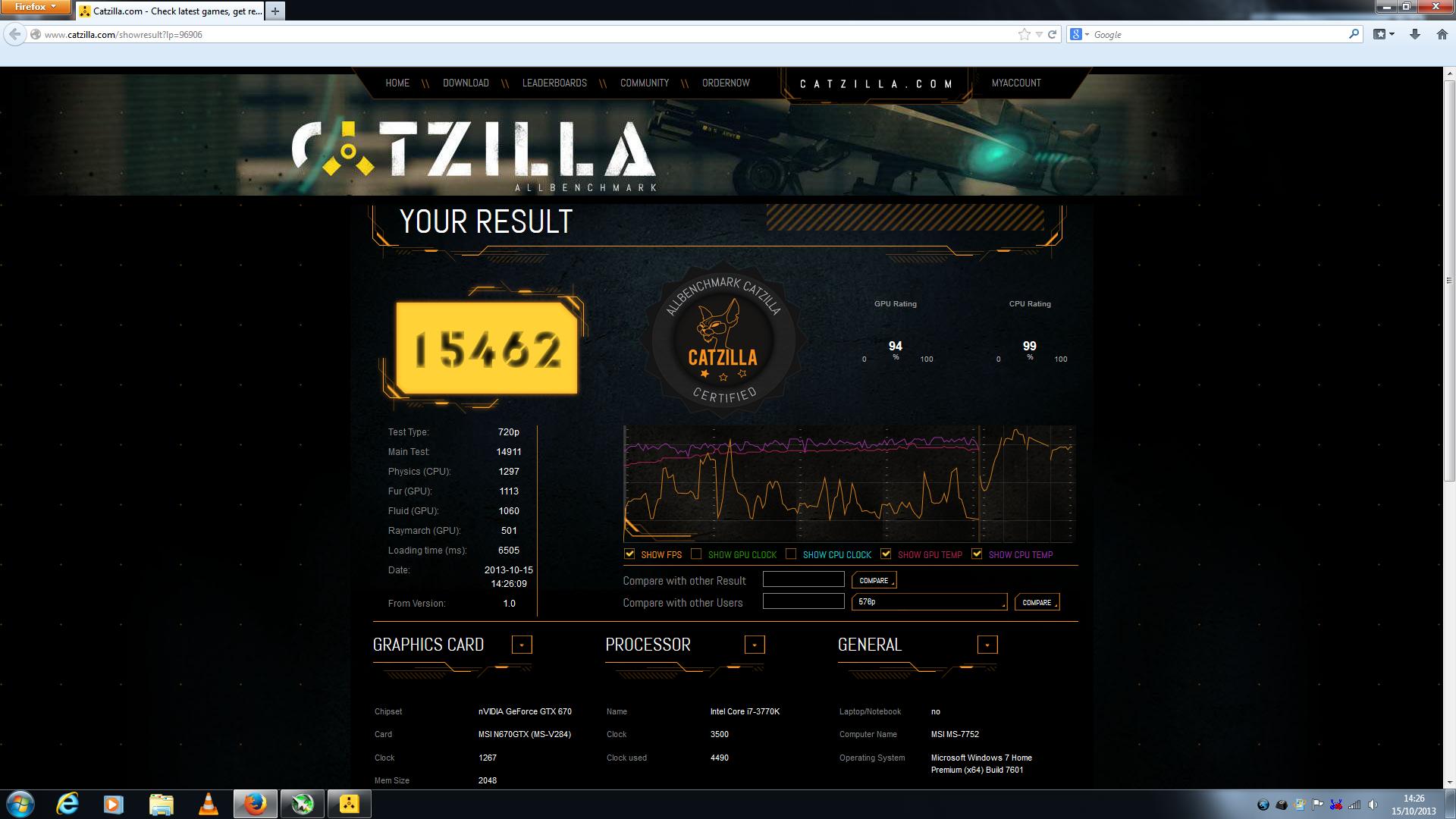The width and height of the screenshot is (1456, 819).
Task: Reload the page with the refresh icon
Action: pos(1052,34)
